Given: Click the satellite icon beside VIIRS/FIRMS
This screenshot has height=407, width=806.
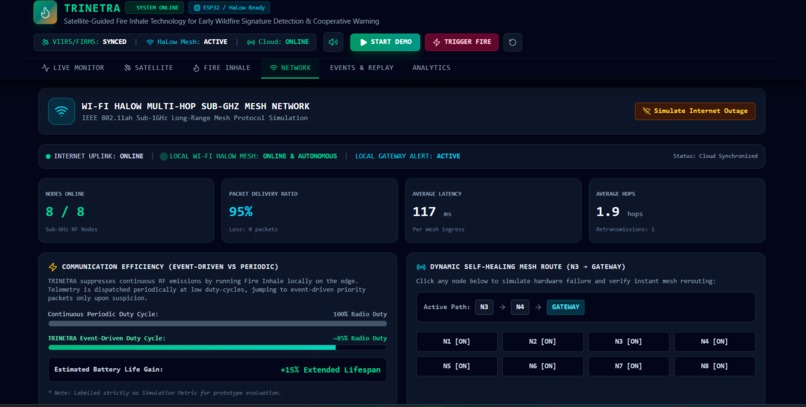Looking at the screenshot, I should (x=45, y=42).
